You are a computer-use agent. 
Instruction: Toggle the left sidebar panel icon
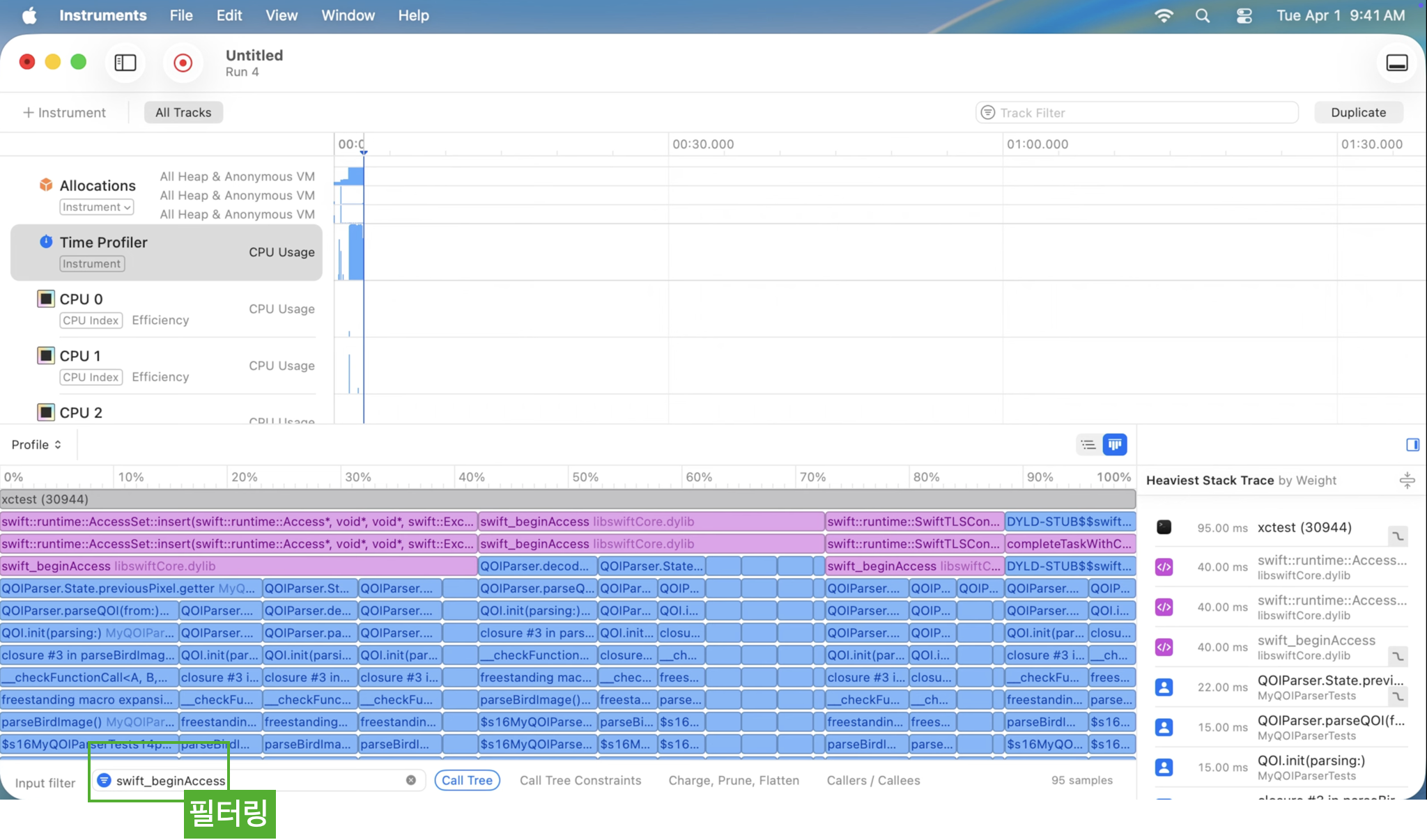pos(125,63)
